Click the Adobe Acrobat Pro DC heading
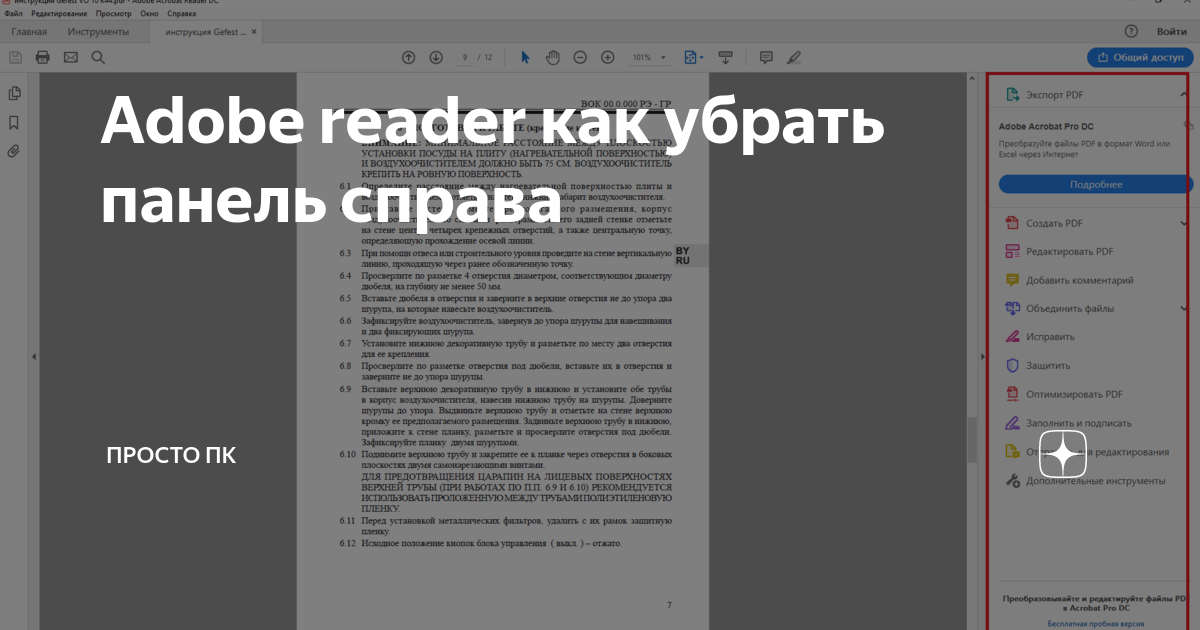The width and height of the screenshot is (1200, 630). click(1046, 127)
